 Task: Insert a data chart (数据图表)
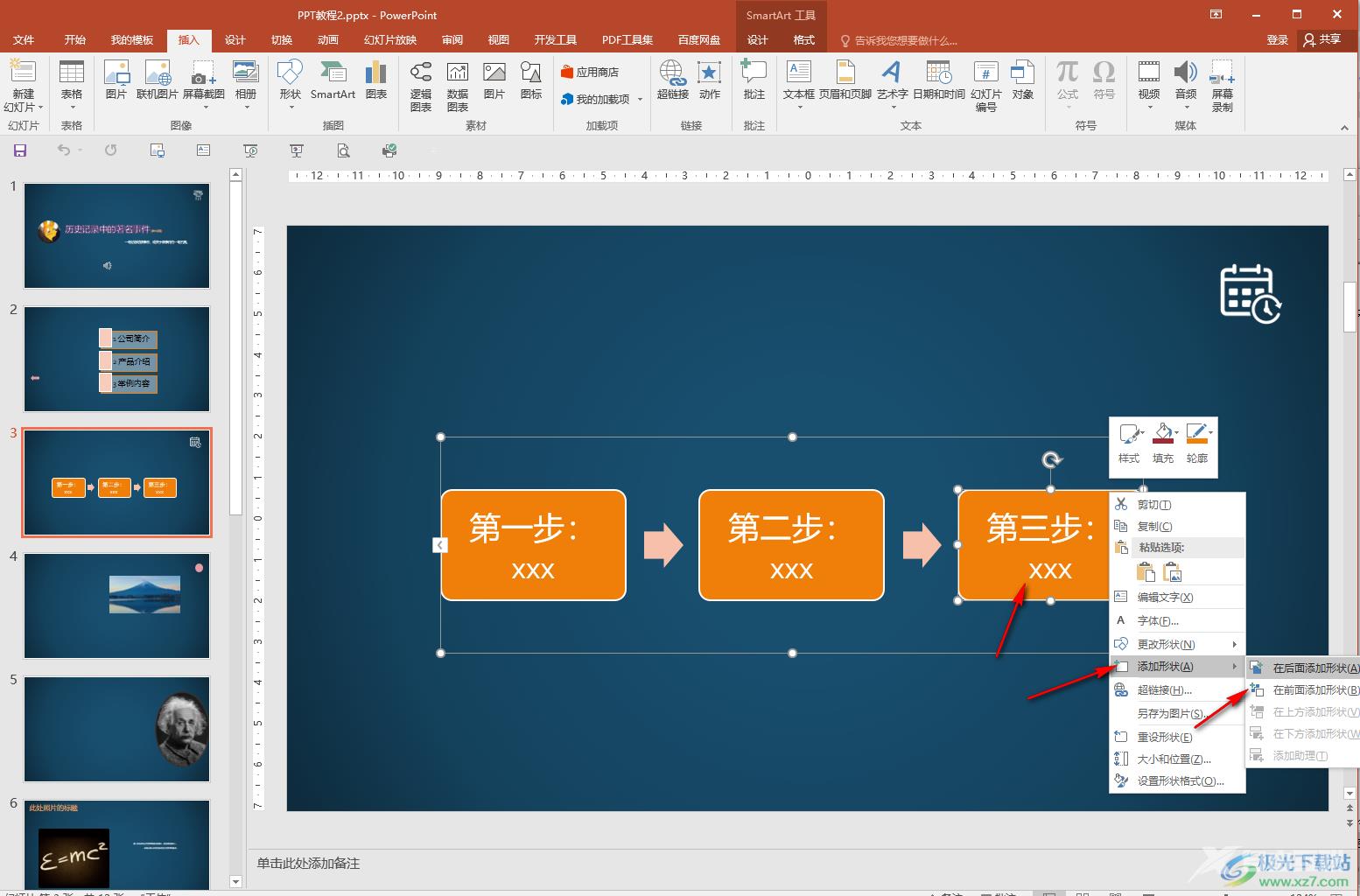(458, 86)
